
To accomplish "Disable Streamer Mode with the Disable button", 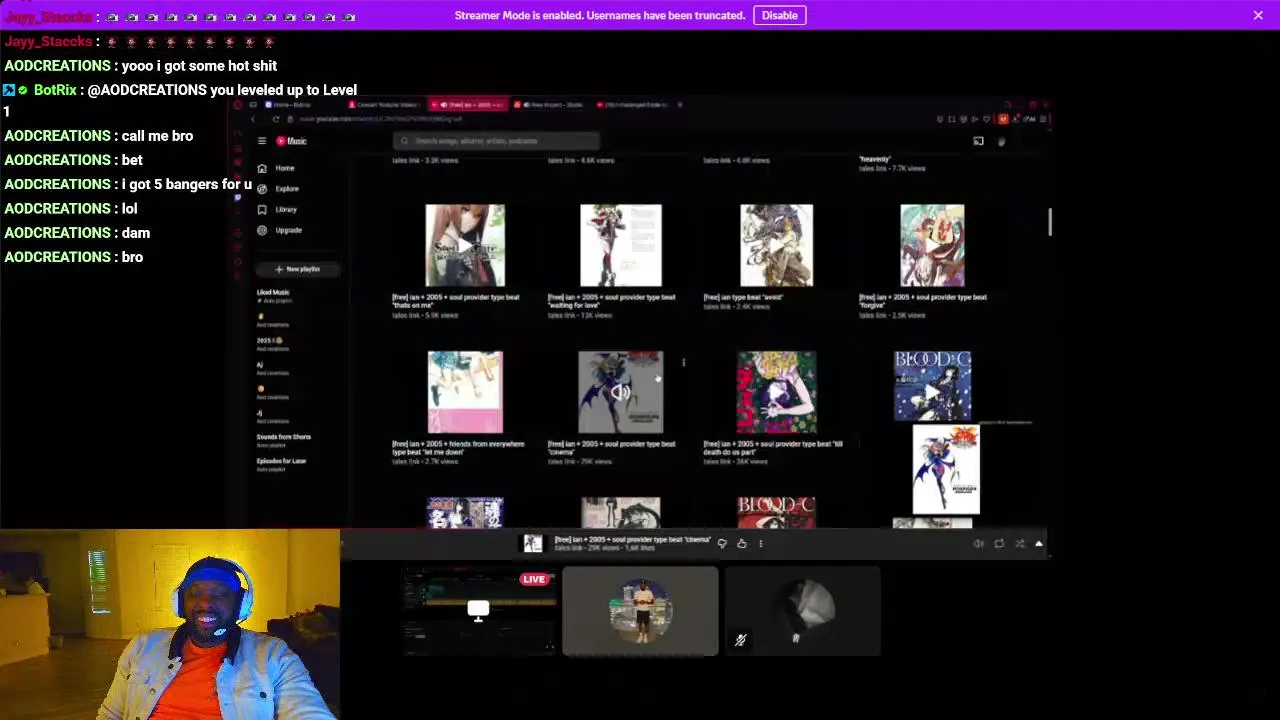I will (779, 15).
